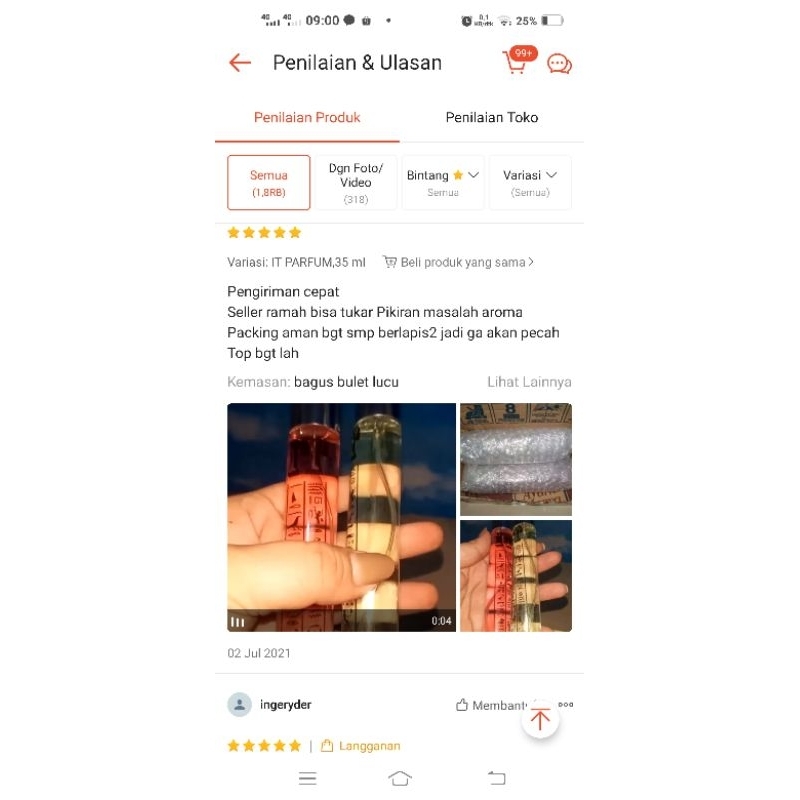The height and width of the screenshot is (800, 800).
Task: Open the bubble-wrap package photo thumbnail
Action: (516, 459)
